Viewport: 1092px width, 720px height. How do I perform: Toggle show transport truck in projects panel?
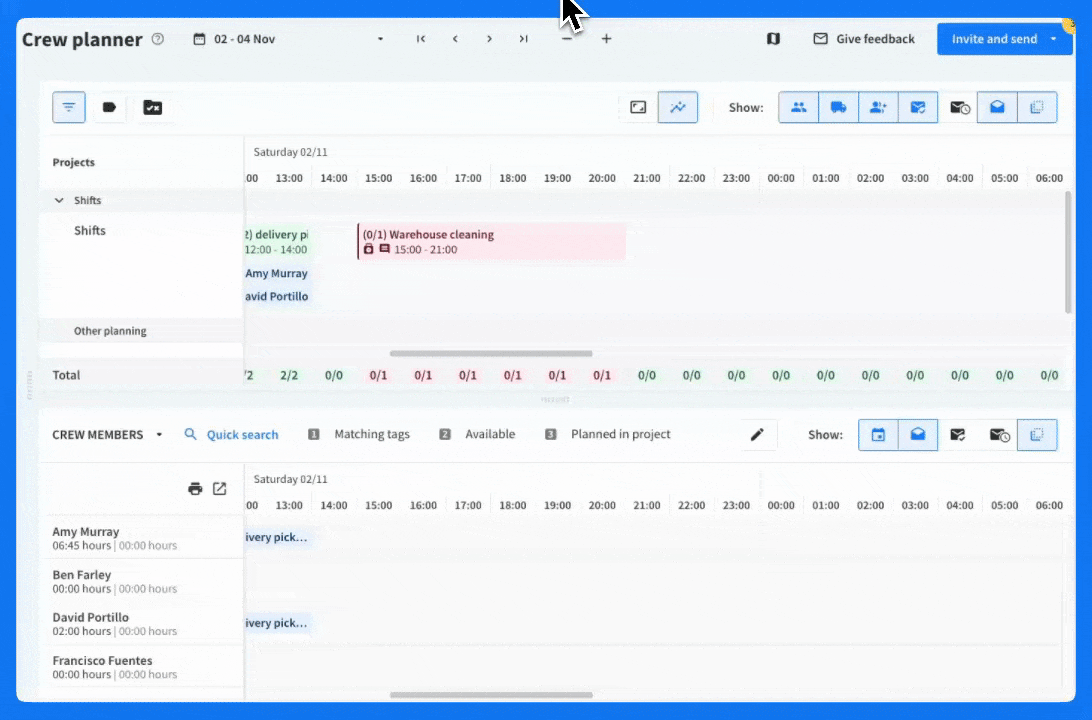[x=838, y=107]
